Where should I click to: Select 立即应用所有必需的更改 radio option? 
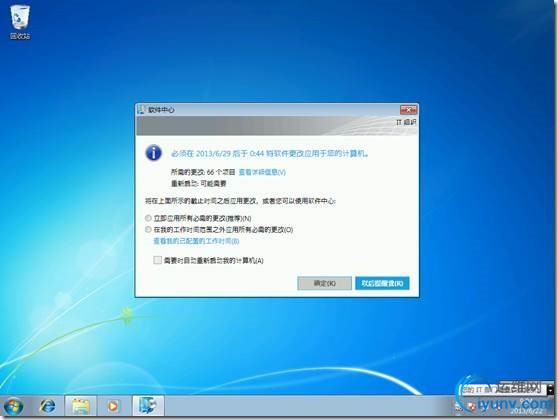[x=148, y=218]
